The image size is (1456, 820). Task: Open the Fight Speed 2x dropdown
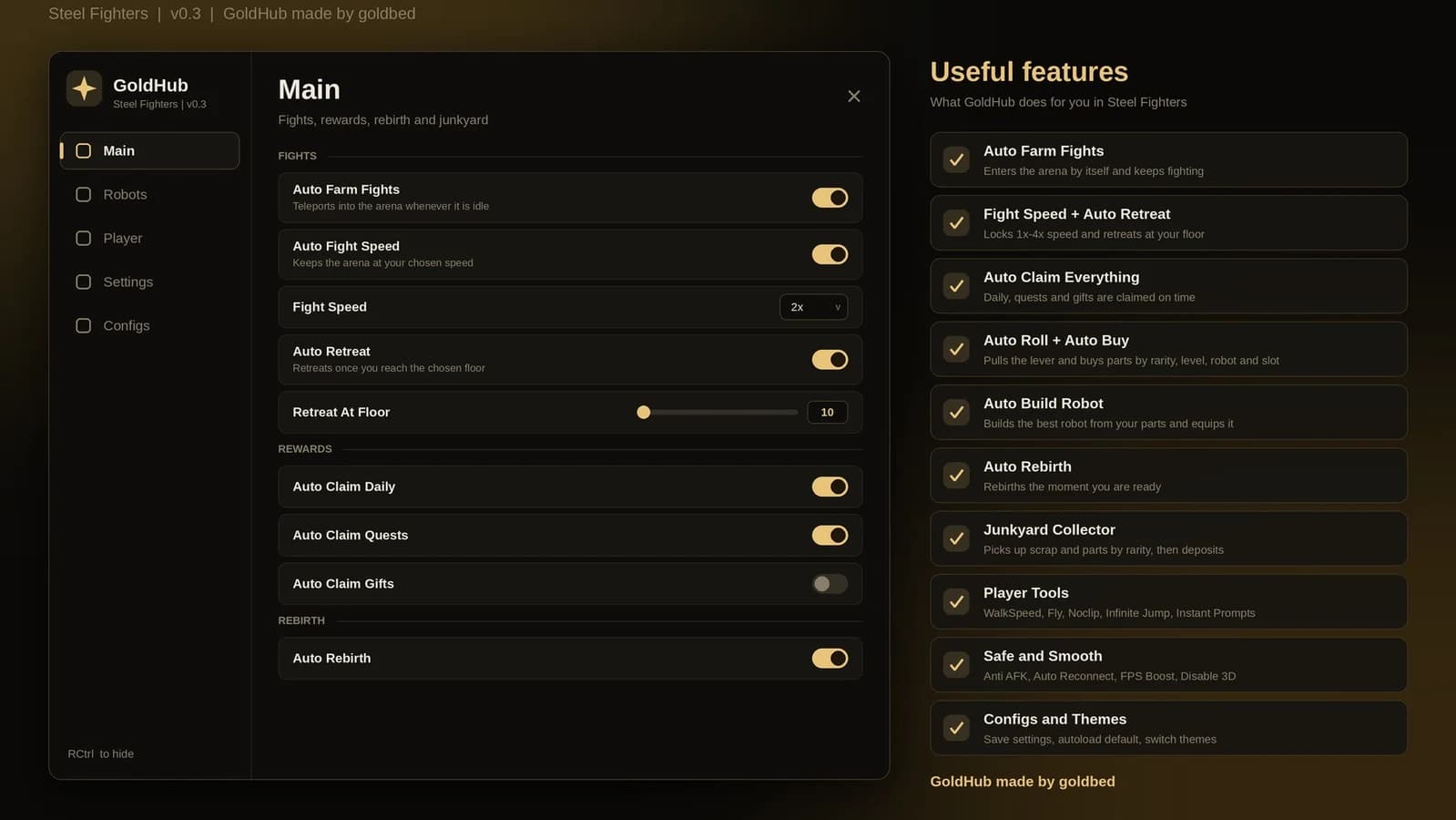[813, 307]
